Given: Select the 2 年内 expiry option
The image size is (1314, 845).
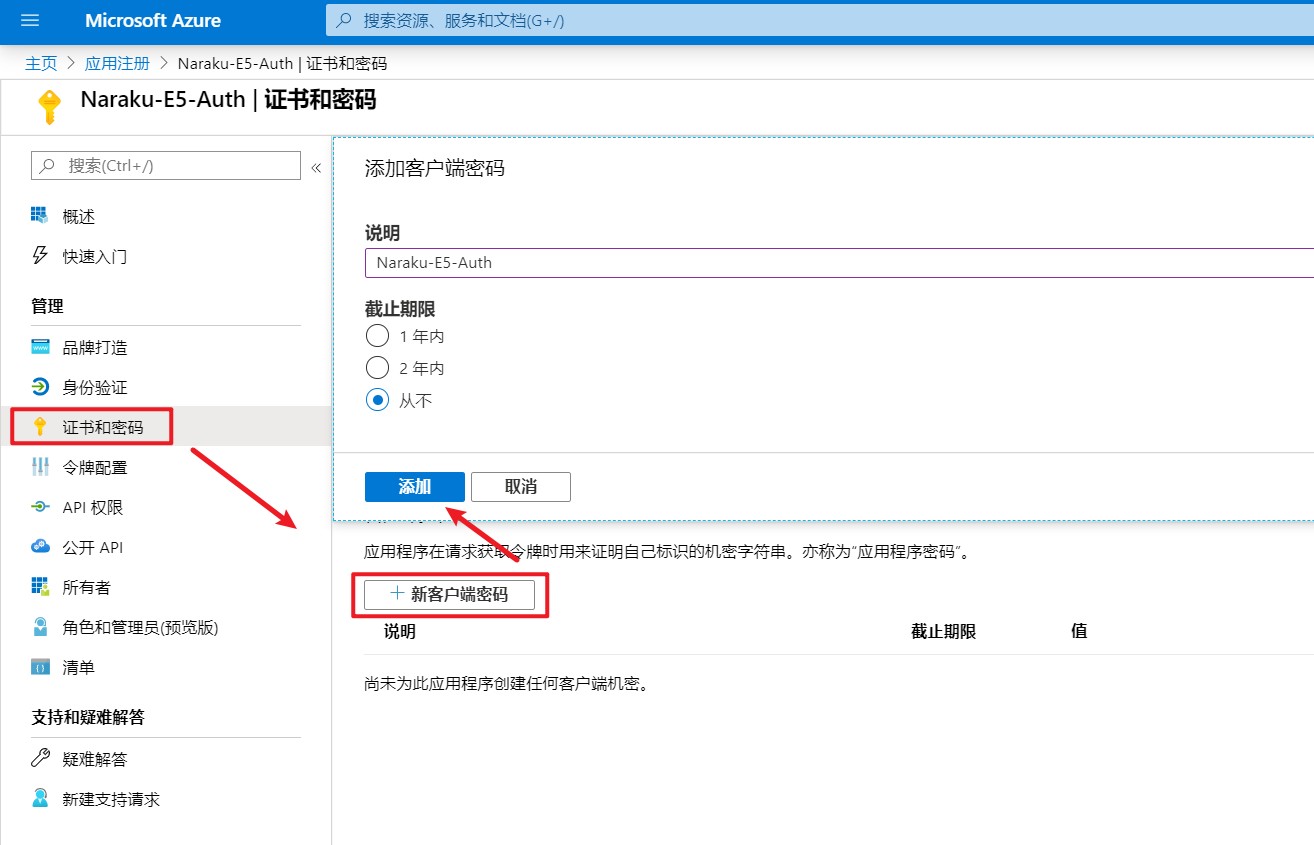Looking at the screenshot, I should pyautogui.click(x=377, y=368).
